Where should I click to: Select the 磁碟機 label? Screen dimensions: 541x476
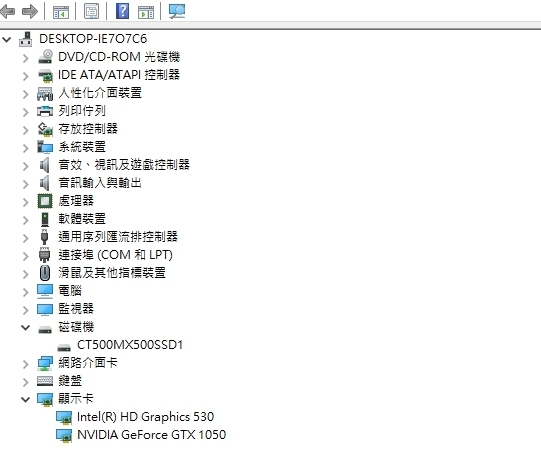click(76, 326)
